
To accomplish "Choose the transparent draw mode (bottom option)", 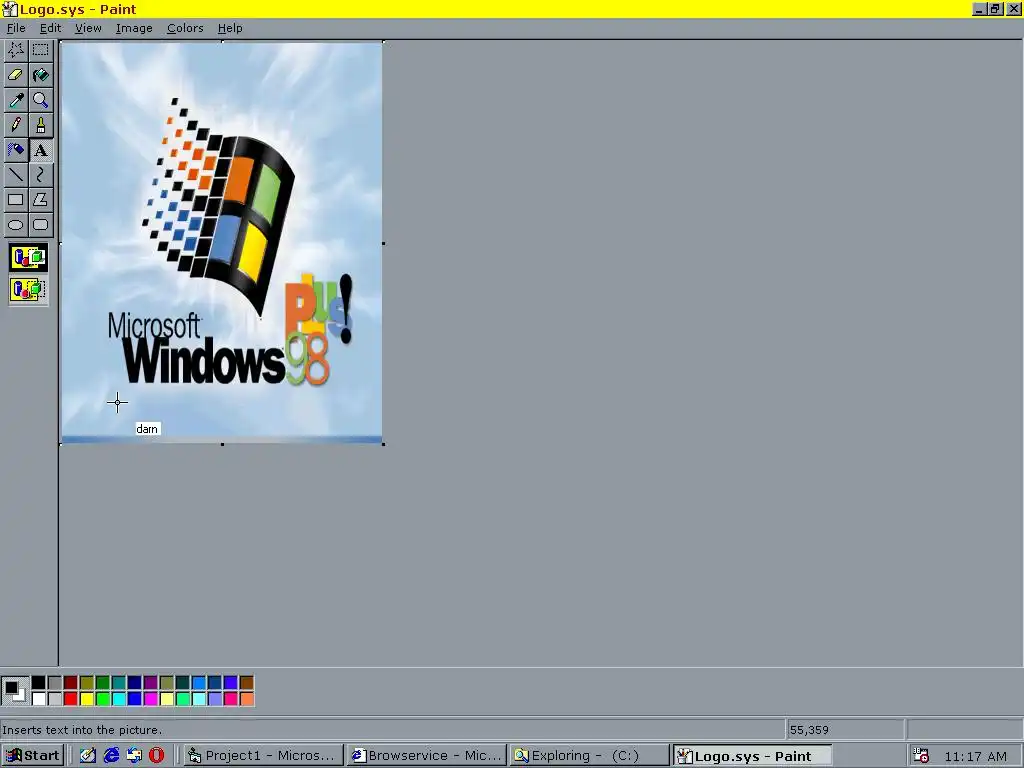I will pyautogui.click(x=29, y=289).
